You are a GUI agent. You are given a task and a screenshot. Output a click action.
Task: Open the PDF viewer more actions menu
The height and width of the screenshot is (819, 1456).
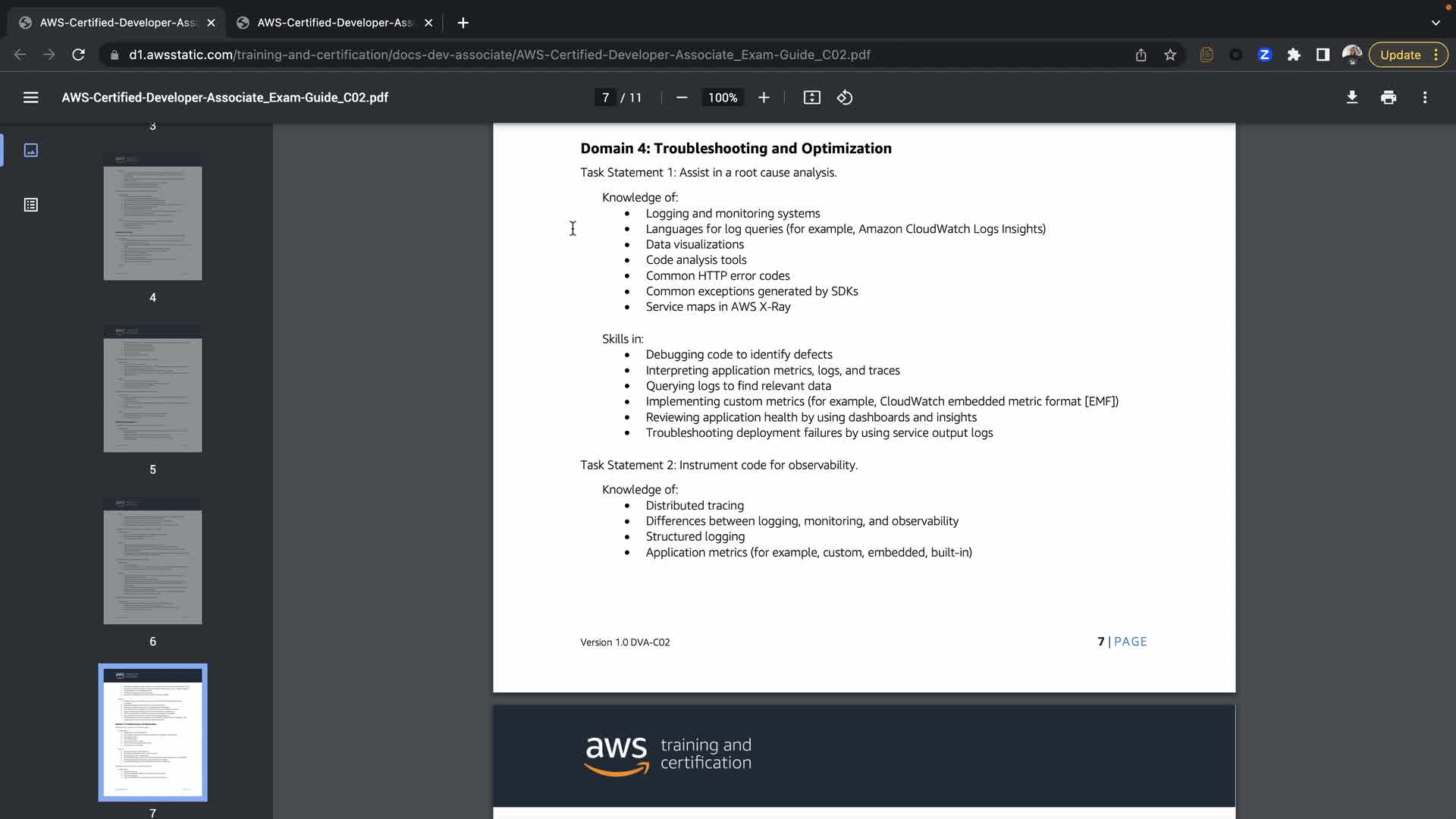(x=1425, y=98)
